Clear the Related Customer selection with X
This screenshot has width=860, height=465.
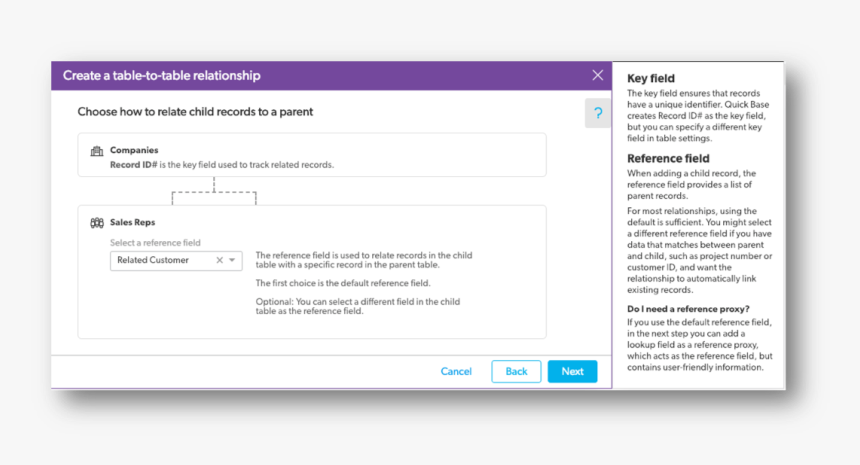[219, 260]
